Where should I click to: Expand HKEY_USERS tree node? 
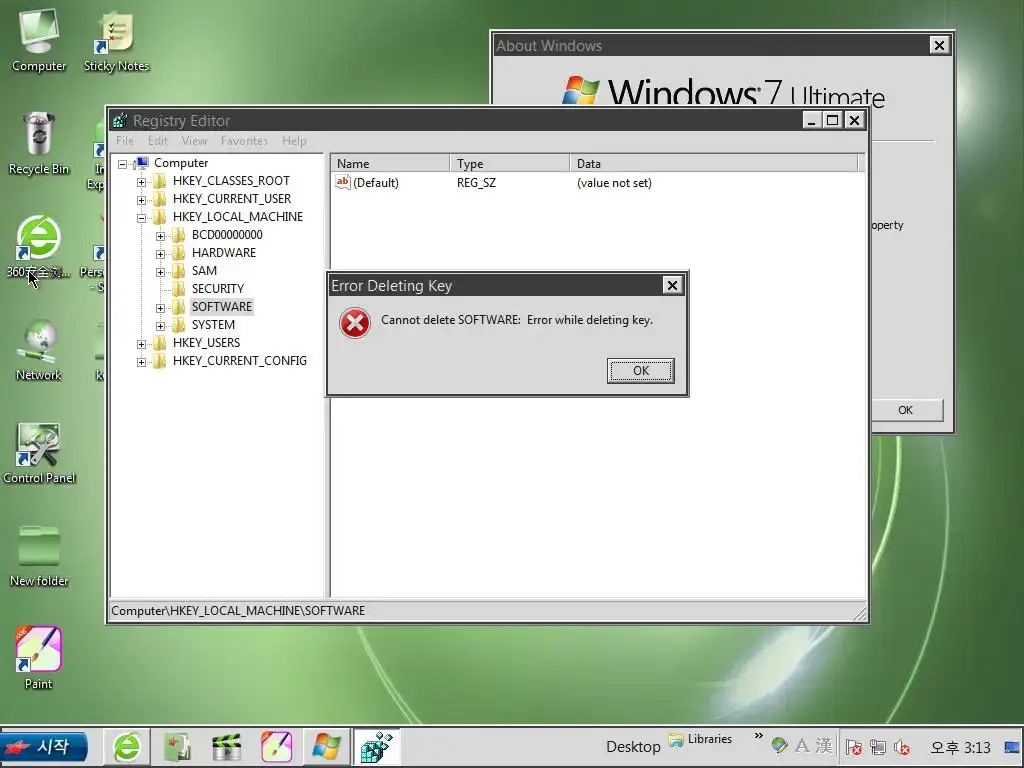(x=141, y=344)
